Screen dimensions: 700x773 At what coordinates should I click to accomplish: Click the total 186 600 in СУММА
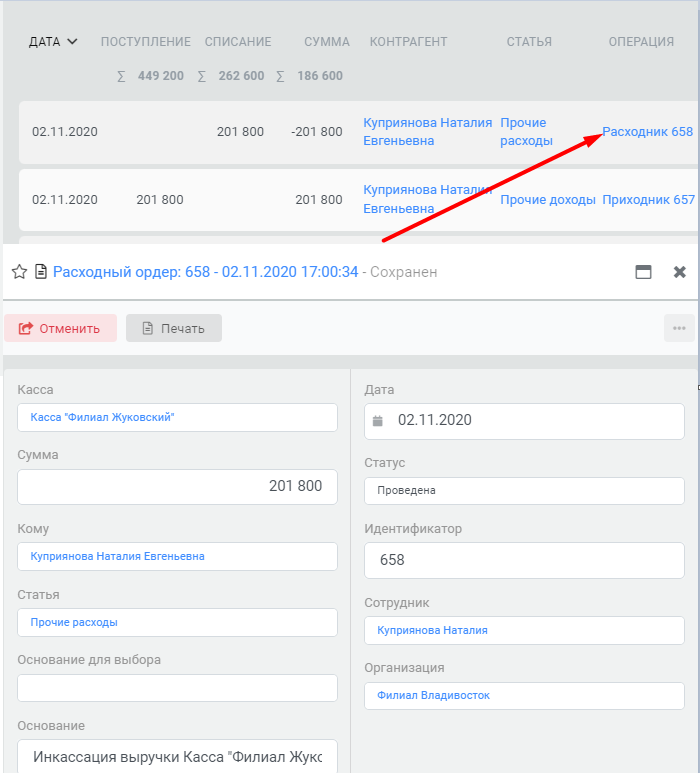pyautogui.click(x=319, y=76)
